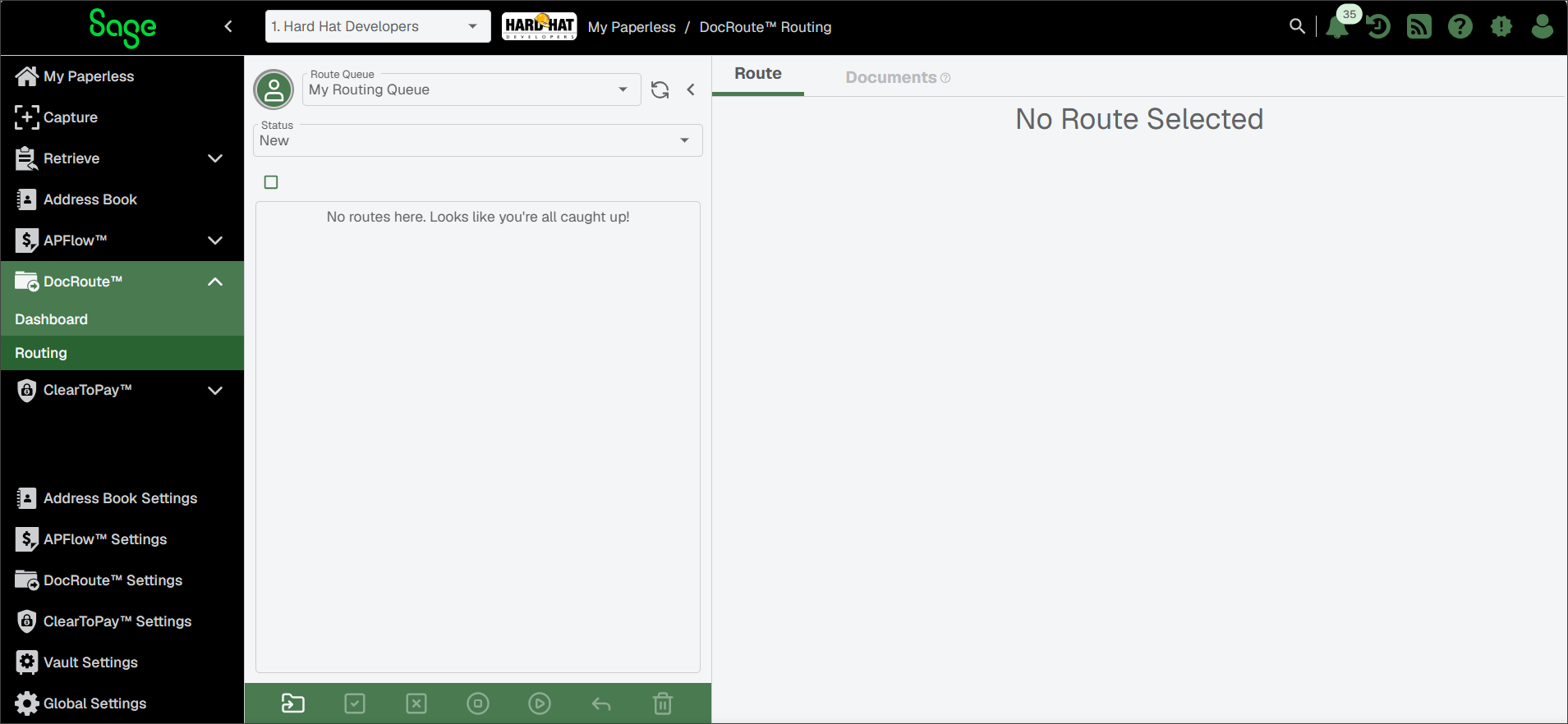1568x724 pixels.
Task: Click the Hard Hat Developers company logo
Action: [x=540, y=26]
